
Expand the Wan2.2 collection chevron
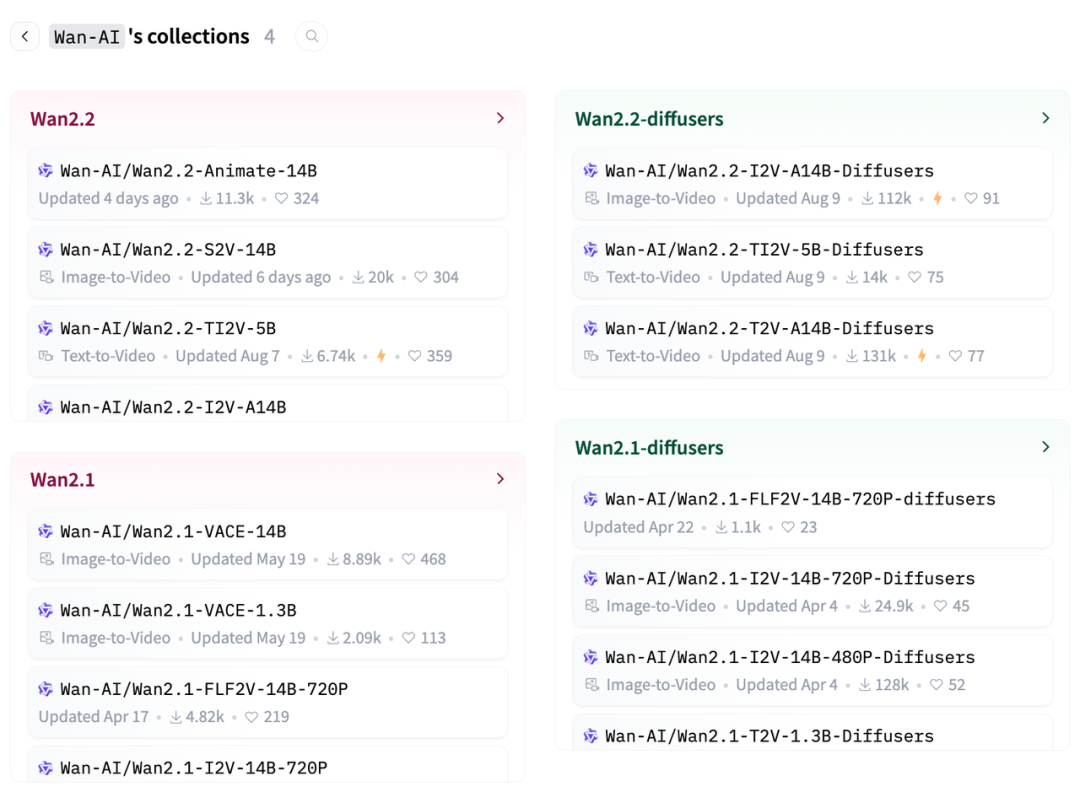pyautogui.click(x=501, y=118)
